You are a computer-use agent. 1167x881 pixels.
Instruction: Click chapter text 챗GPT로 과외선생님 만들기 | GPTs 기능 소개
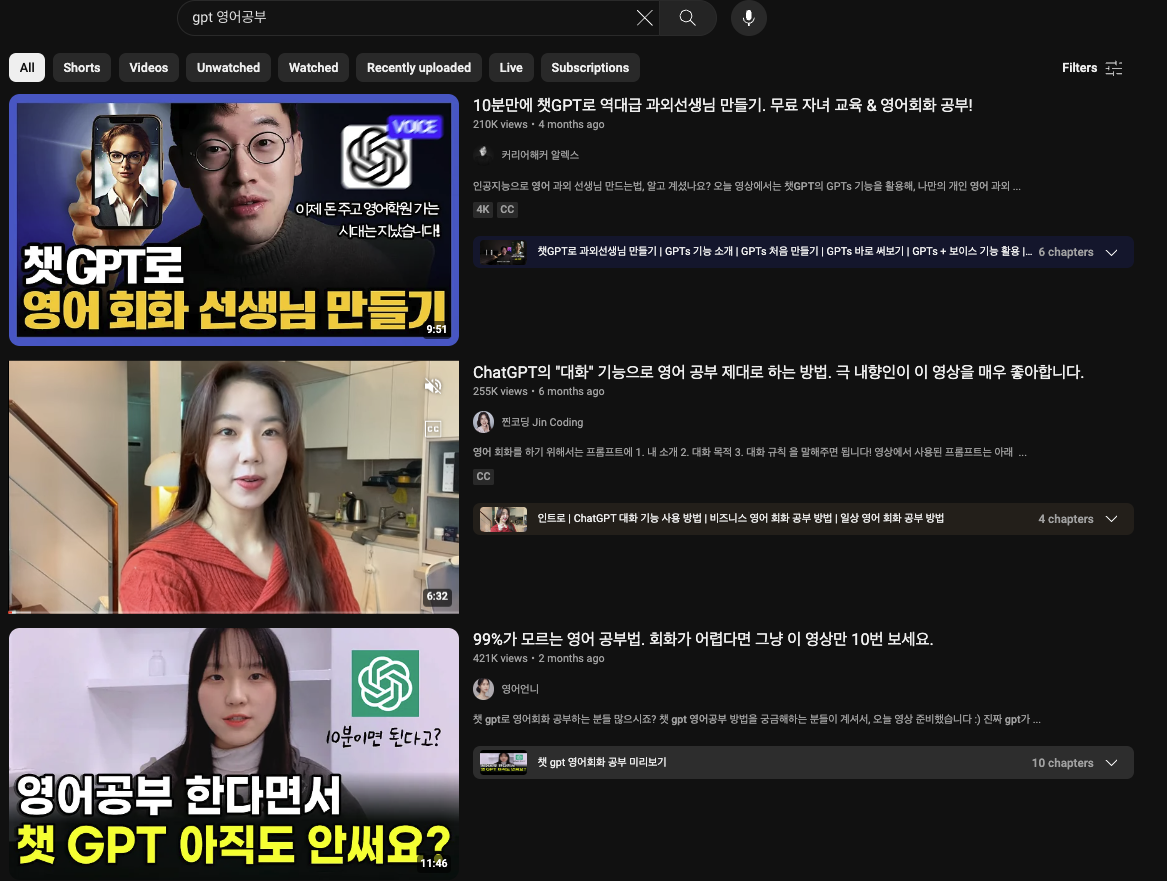click(x=784, y=252)
